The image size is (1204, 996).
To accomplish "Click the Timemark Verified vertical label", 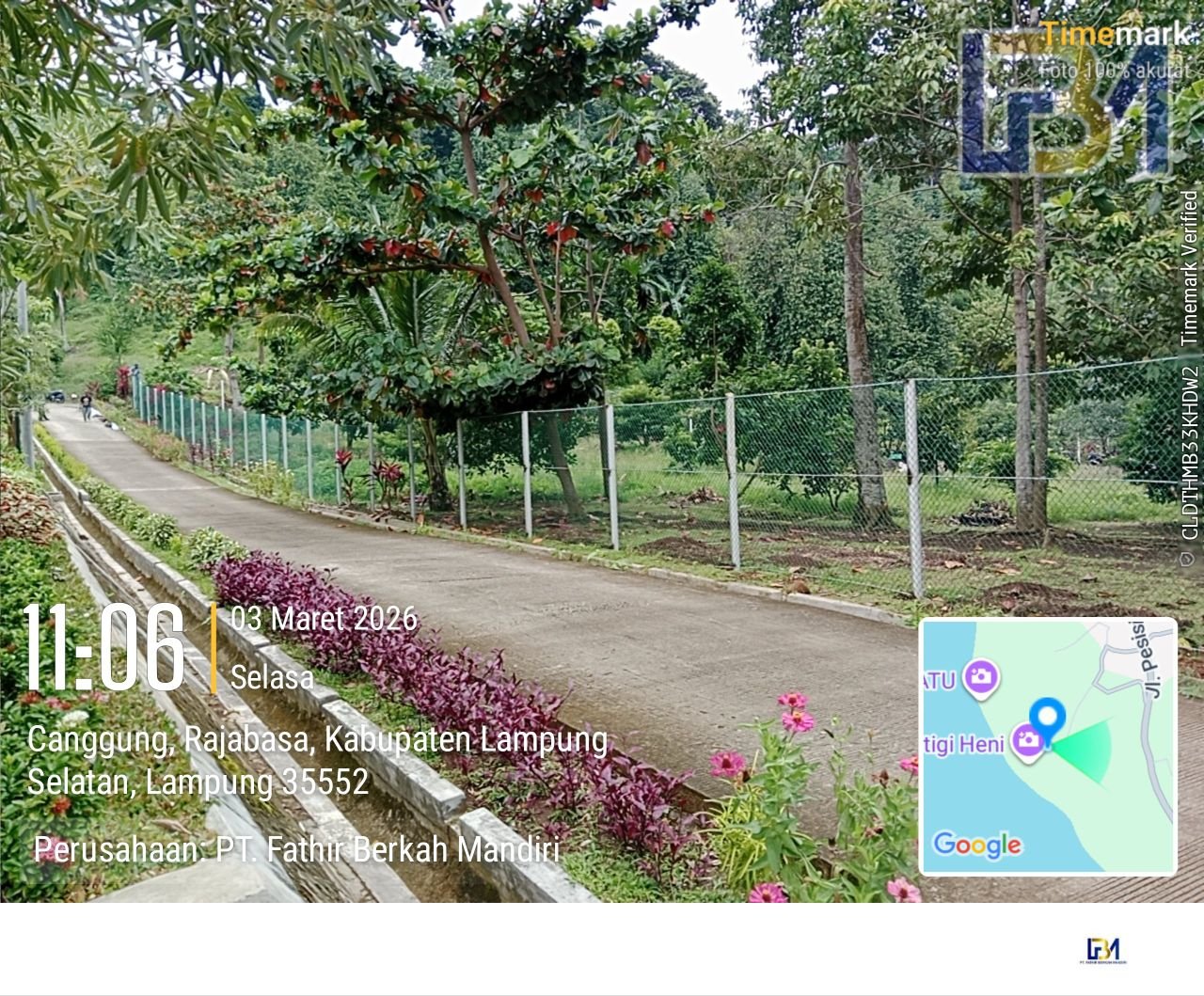I will 1190,268.
